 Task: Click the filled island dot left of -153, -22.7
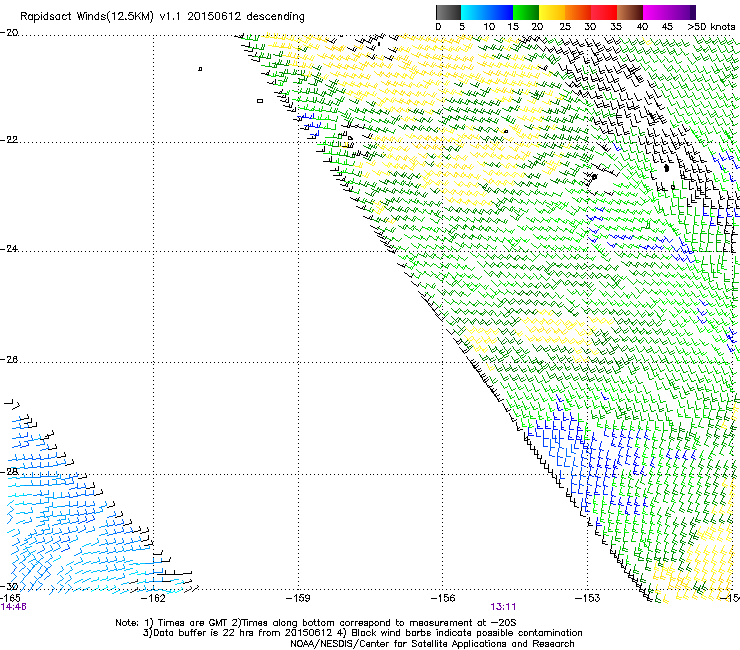(595, 177)
